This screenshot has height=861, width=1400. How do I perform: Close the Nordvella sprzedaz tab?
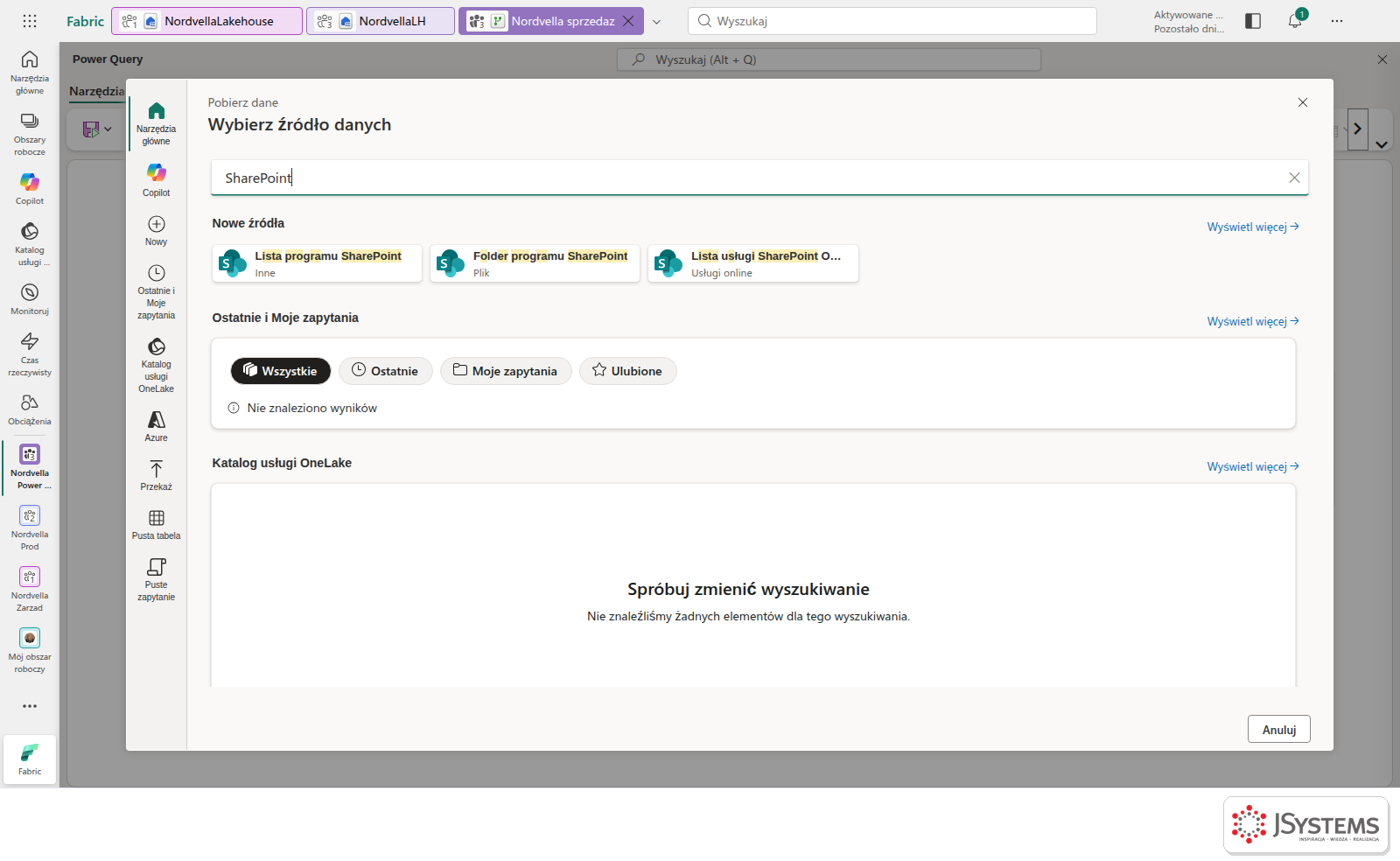click(x=628, y=21)
